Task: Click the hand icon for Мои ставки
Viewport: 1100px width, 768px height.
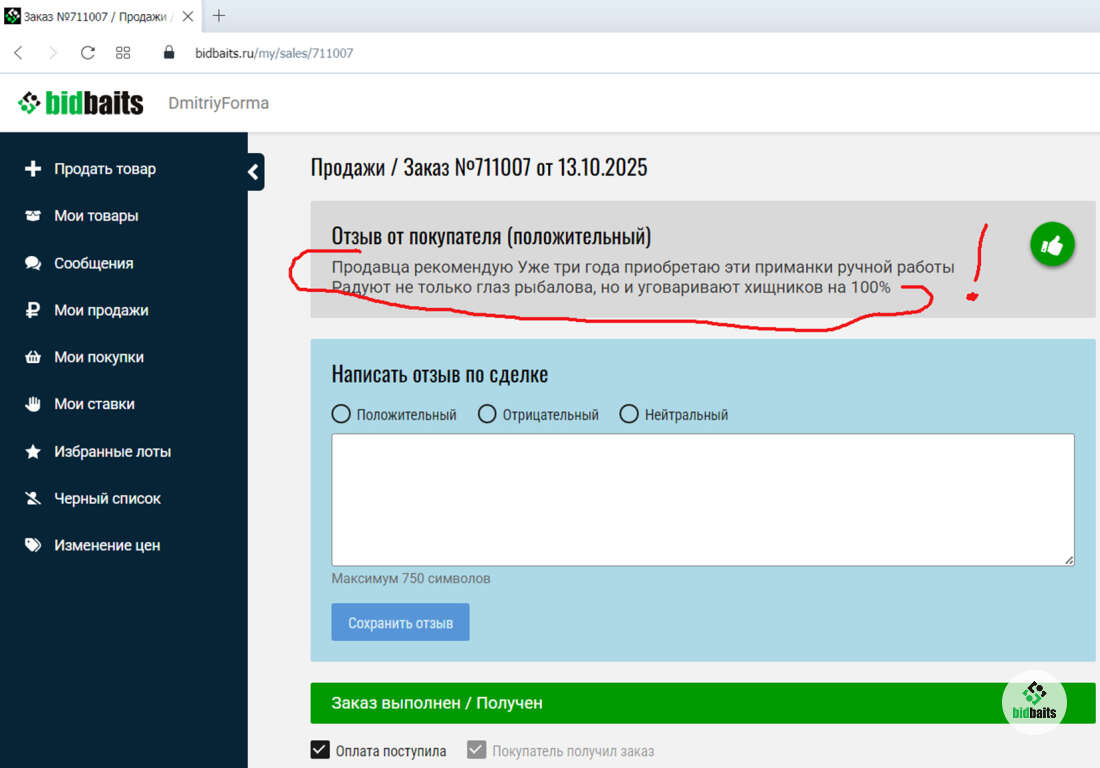Action: (x=33, y=404)
